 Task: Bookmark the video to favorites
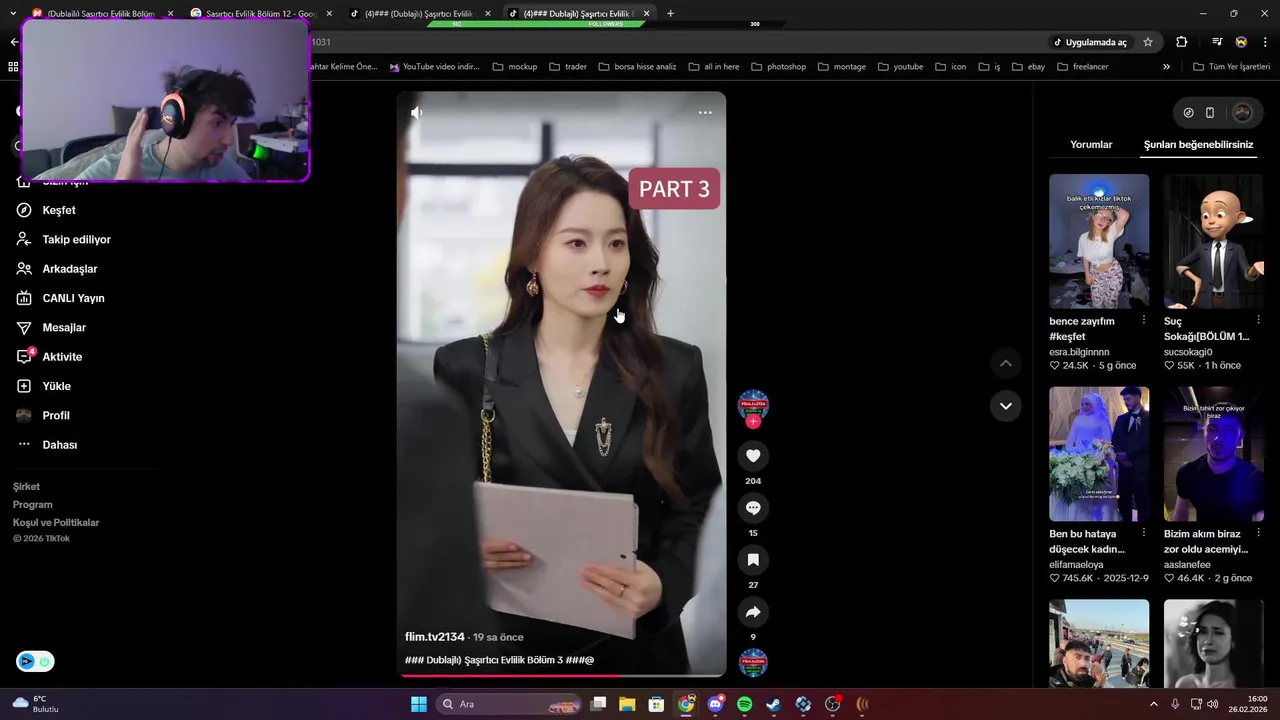click(x=753, y=560)
